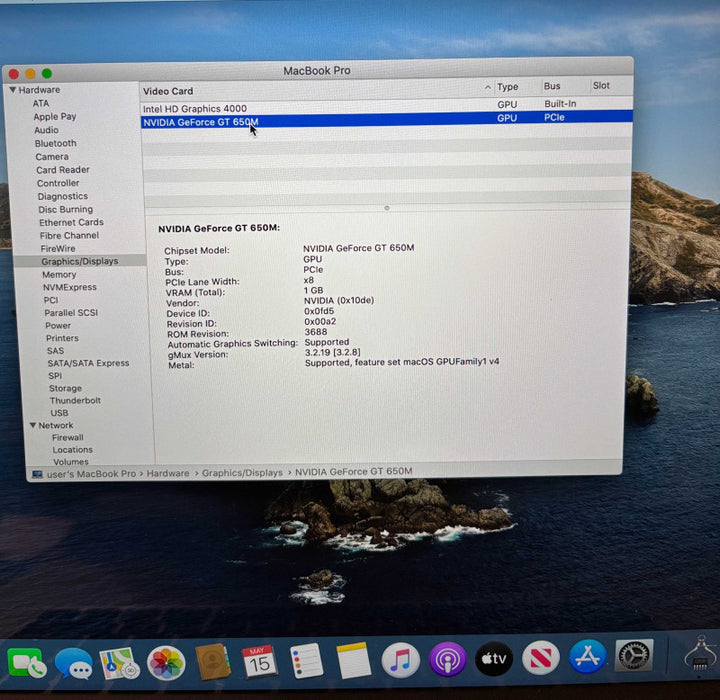Launch Maps from the Dock

point(119,663)
